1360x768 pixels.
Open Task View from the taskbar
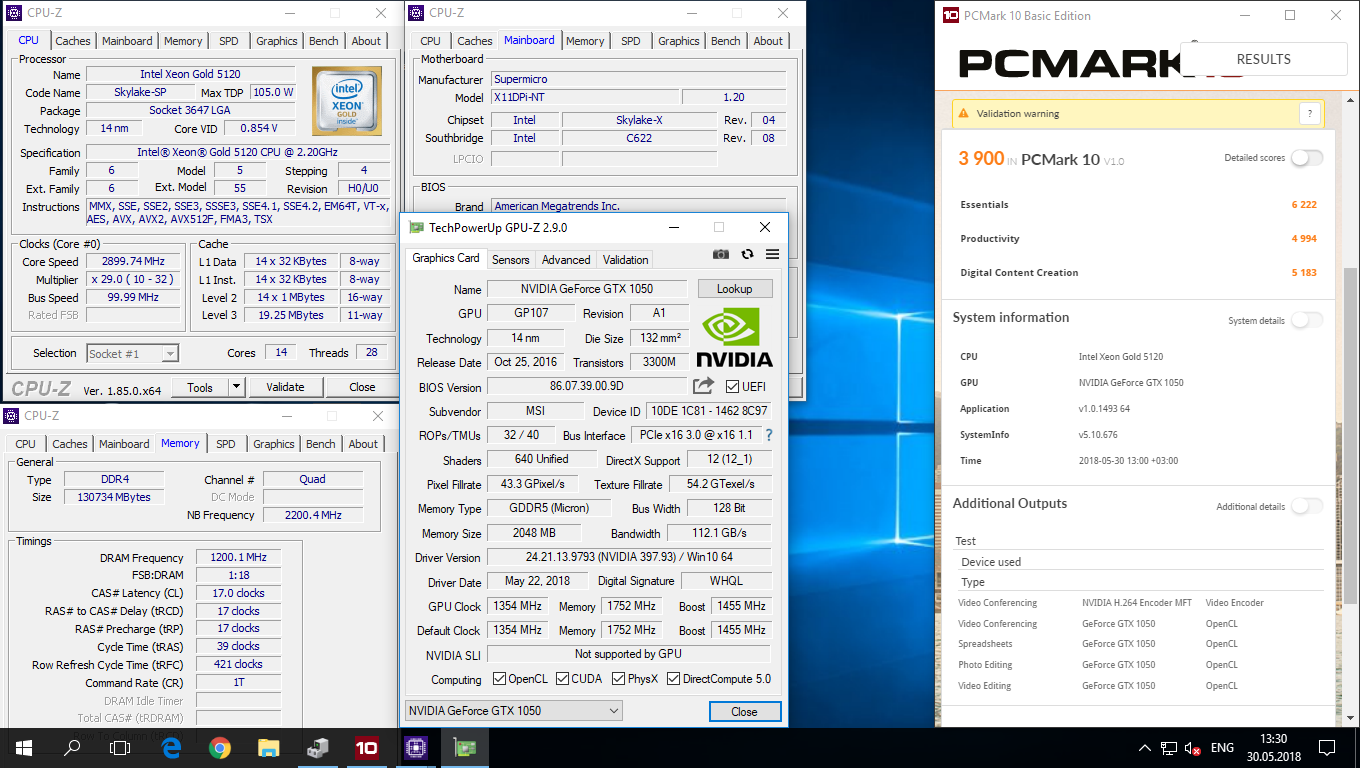pos(120,747)
